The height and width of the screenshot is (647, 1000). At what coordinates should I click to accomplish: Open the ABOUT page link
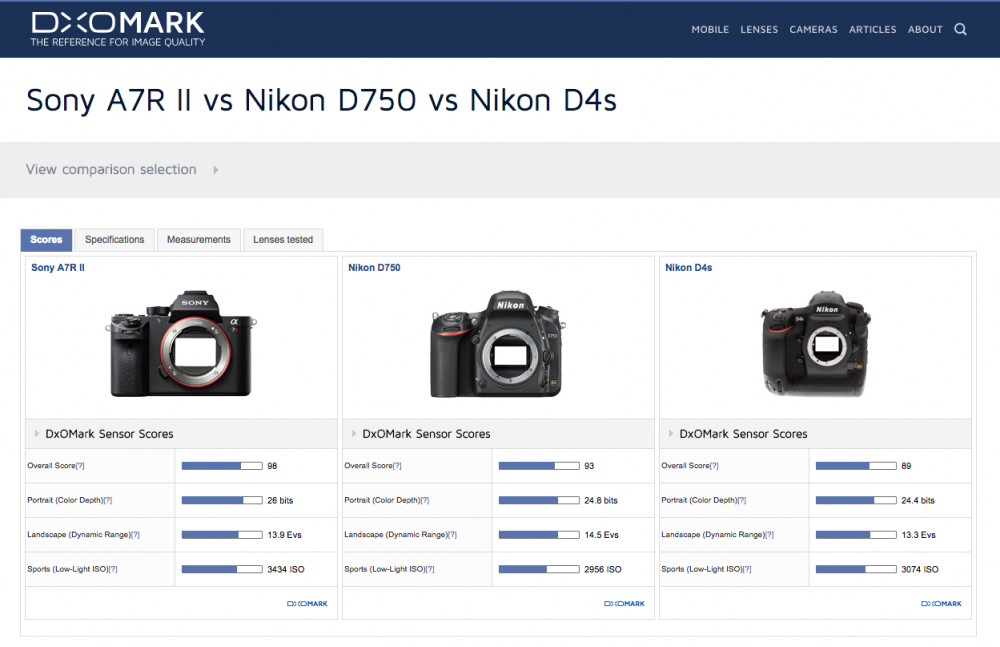click(x=925, y=29)
